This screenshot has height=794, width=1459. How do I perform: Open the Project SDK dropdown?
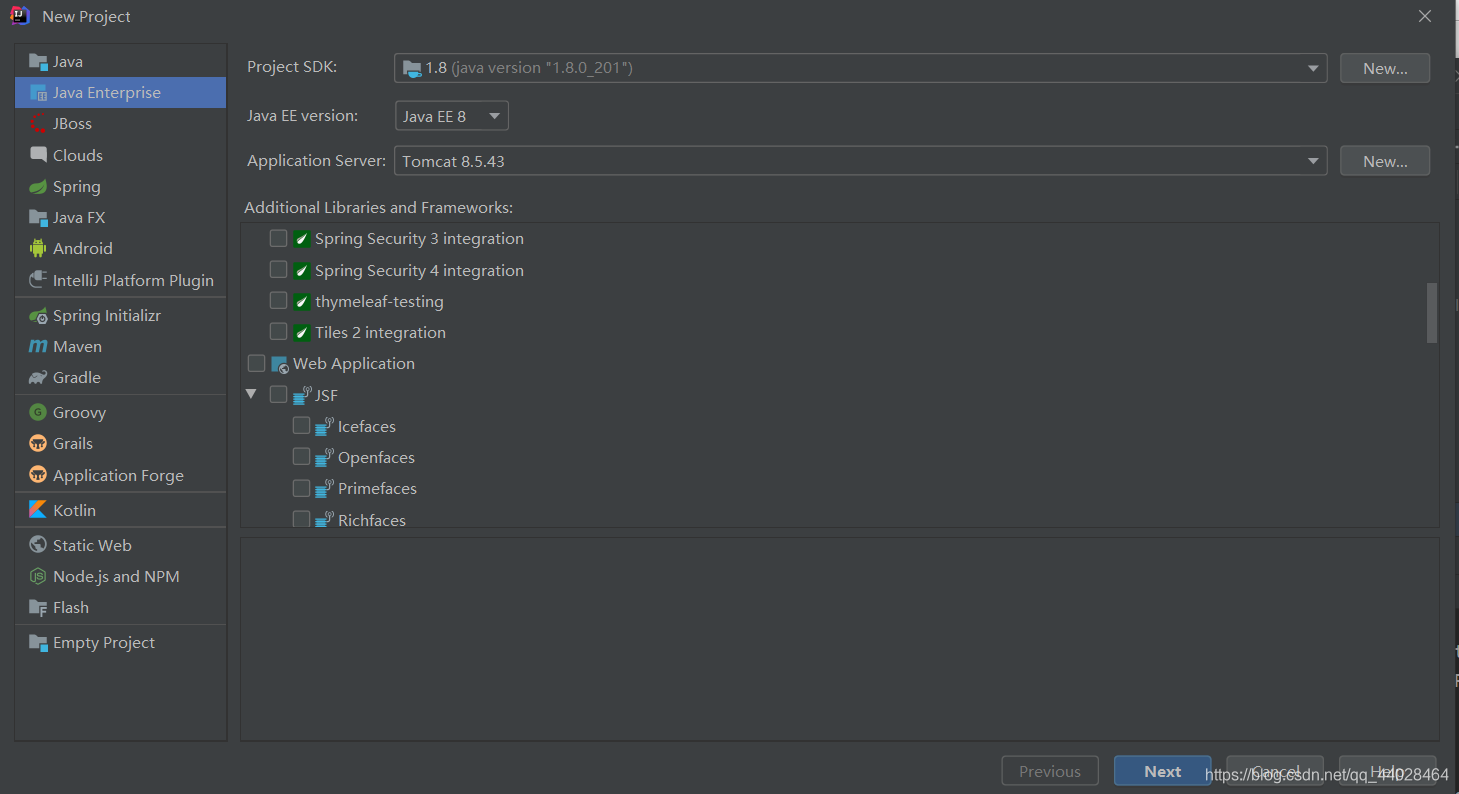[x=860, y=68]
